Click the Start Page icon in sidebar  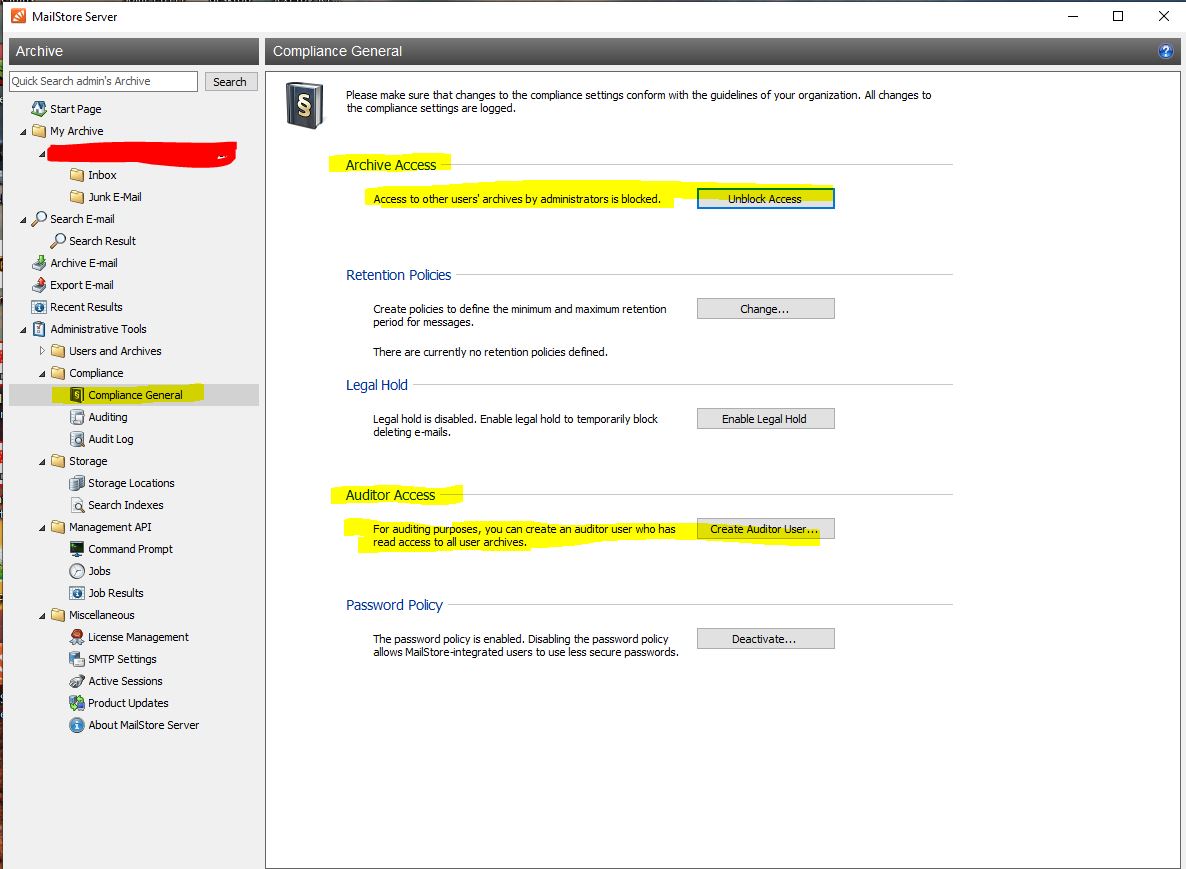pos(39,109)
